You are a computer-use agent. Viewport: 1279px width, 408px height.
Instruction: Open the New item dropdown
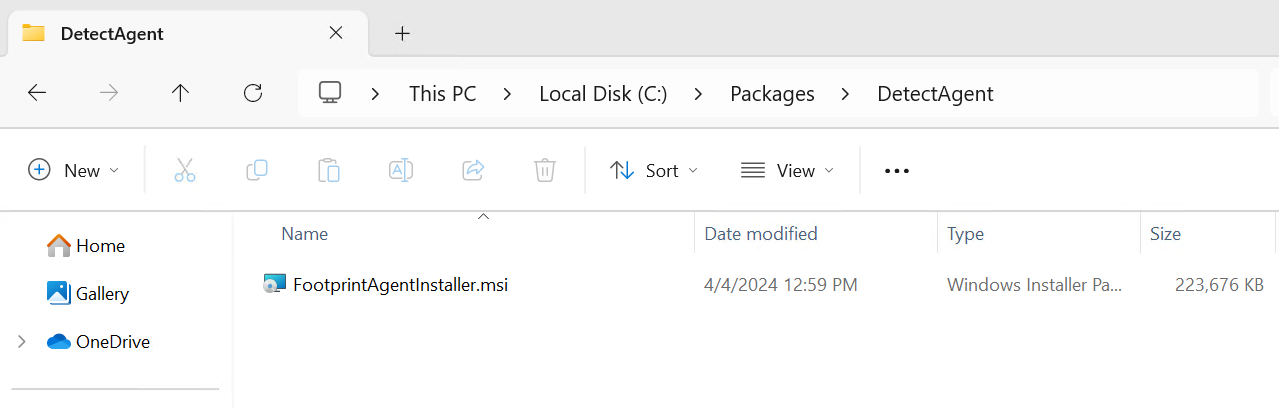pyautogui.click(x=74, y=171)
